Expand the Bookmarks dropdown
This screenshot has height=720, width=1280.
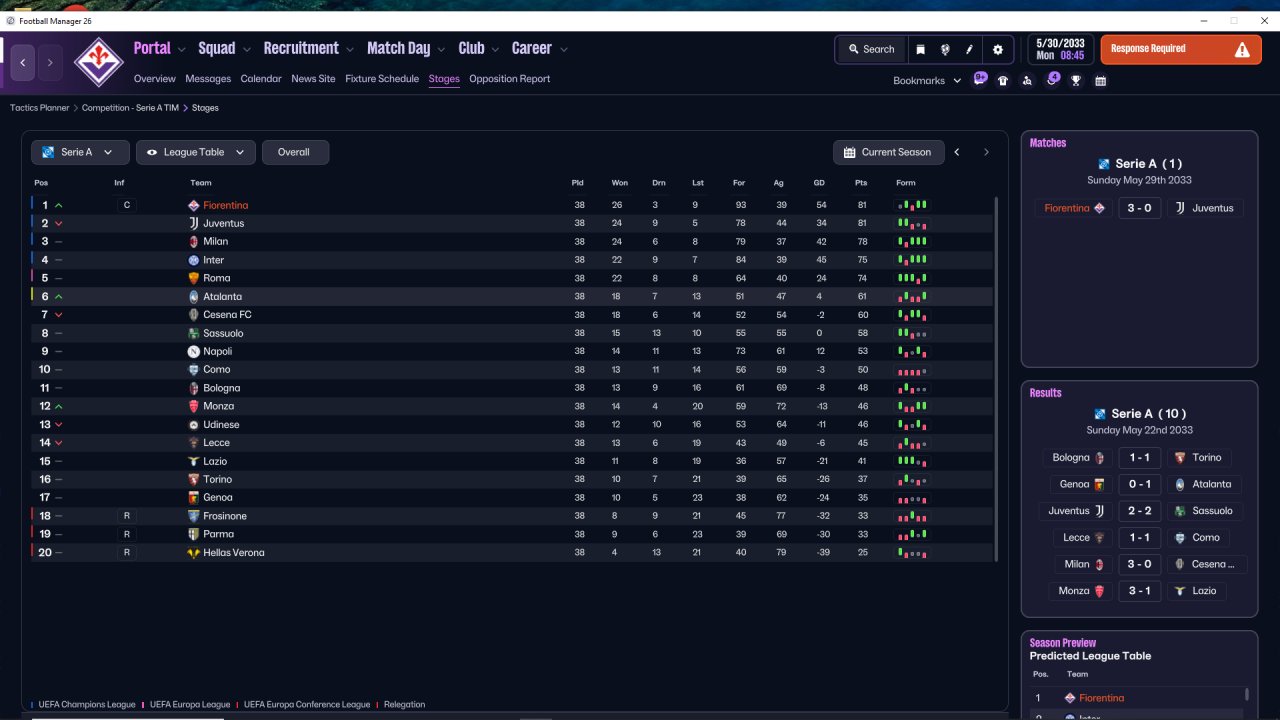point(927,81)
